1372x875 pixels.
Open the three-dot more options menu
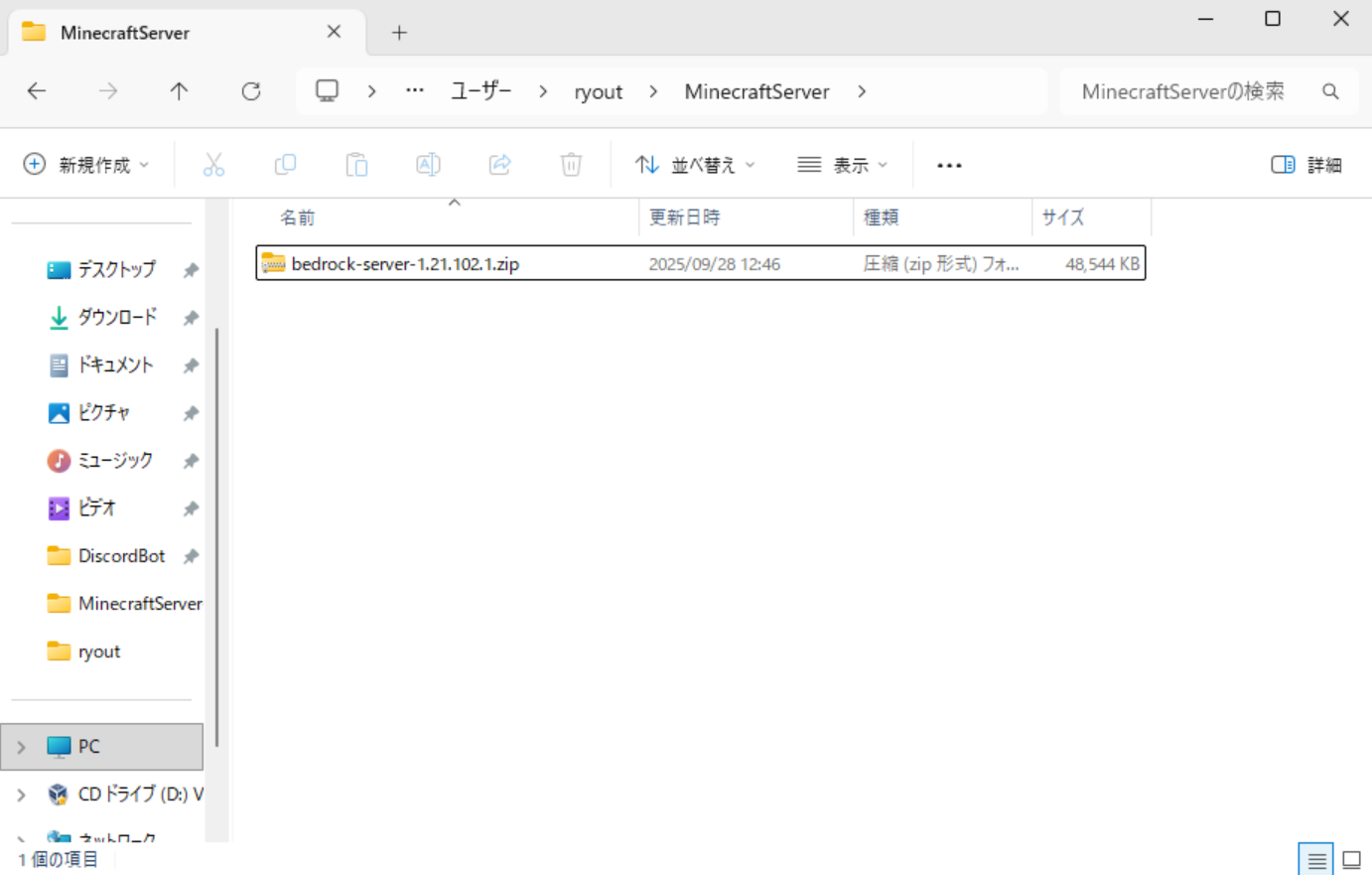949,165
